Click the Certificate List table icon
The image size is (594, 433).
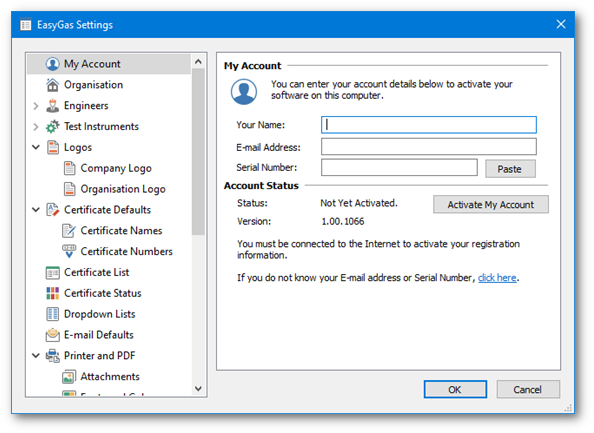point(53,272)
